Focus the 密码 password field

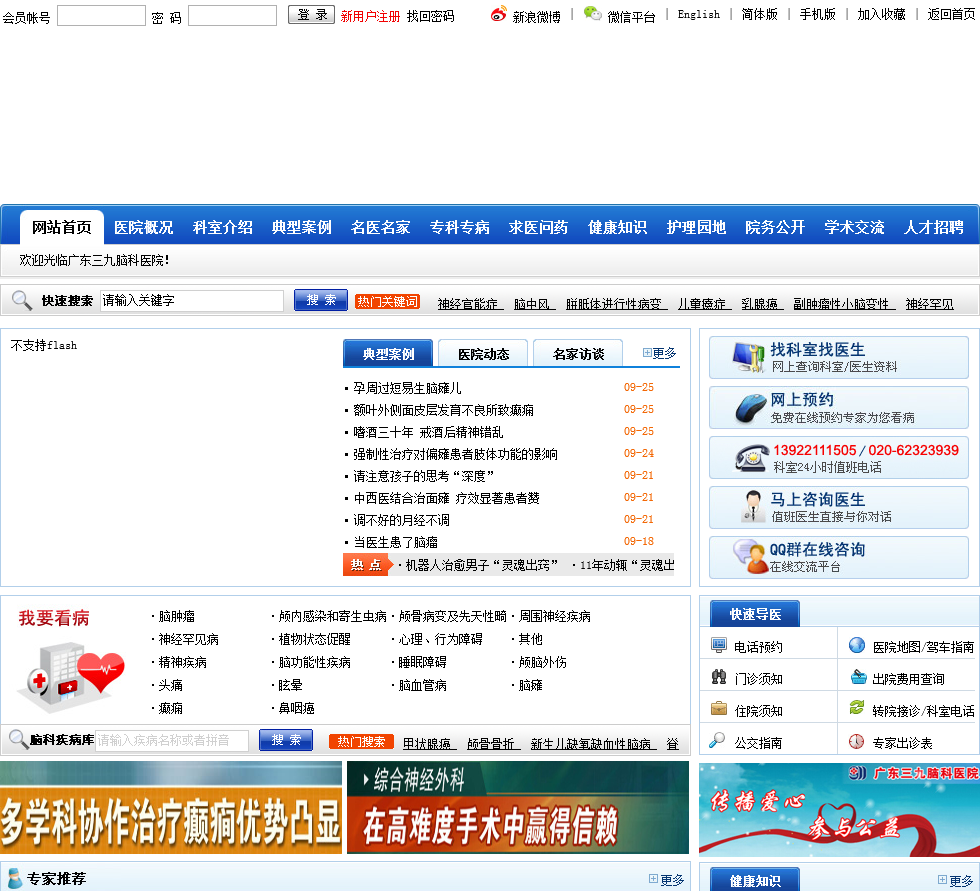click(232, 16)
